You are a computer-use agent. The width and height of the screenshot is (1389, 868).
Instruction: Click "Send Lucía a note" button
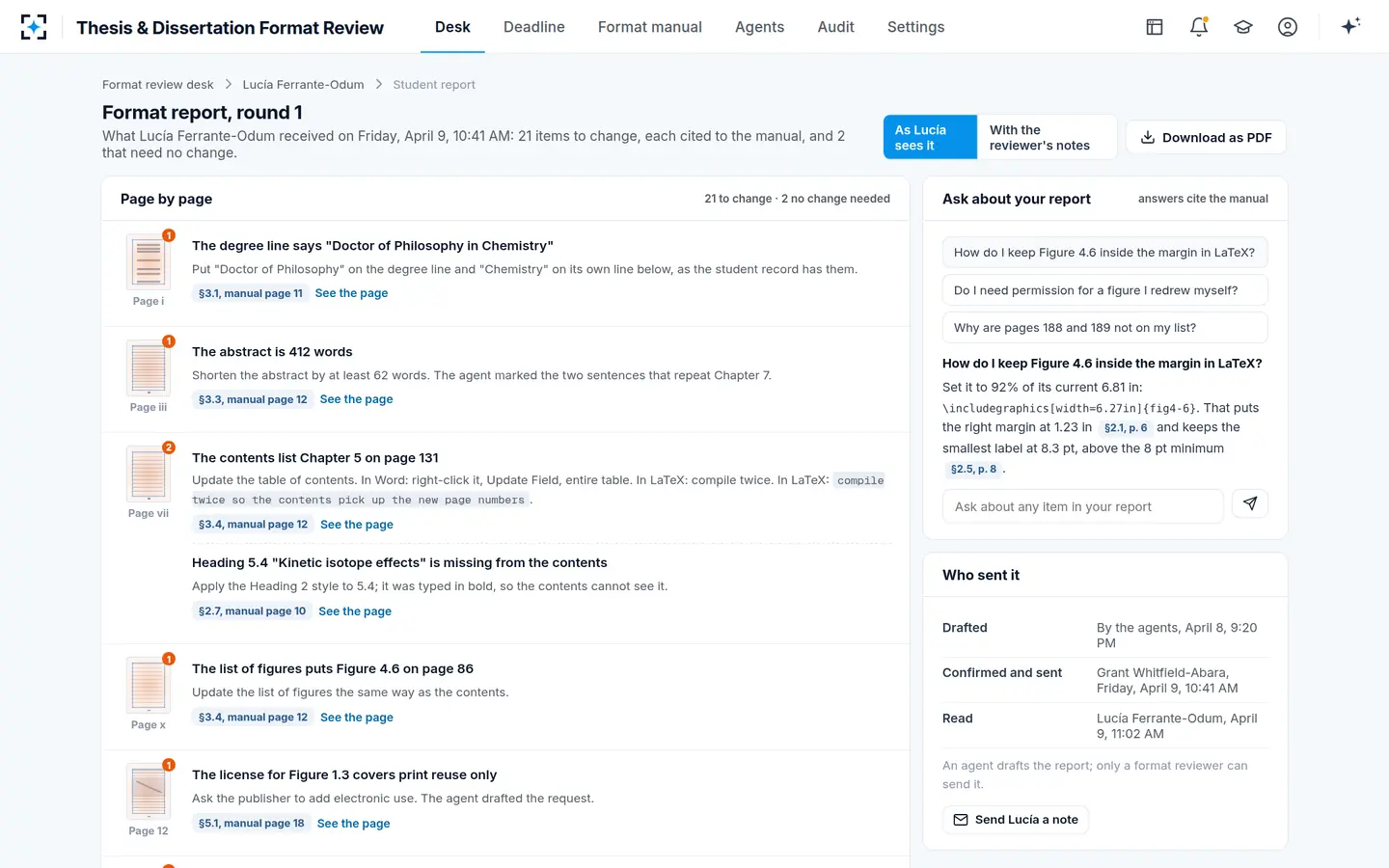pyautogui.click(x=1016, y=820)
